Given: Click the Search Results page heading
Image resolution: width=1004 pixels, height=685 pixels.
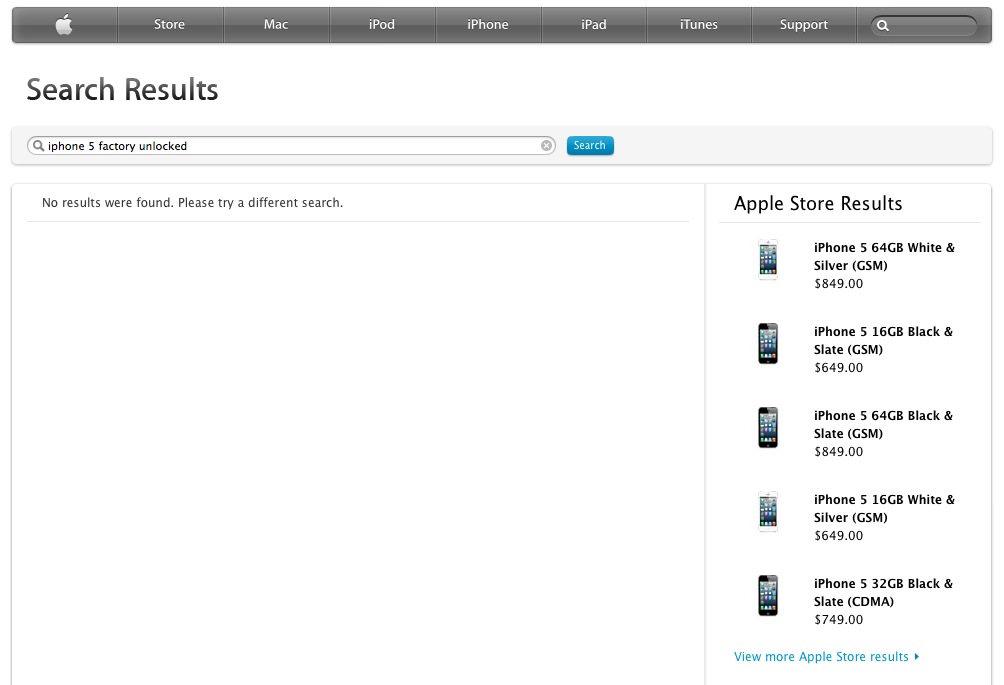Looking at the screenshot, I should [x=122, y=89].
